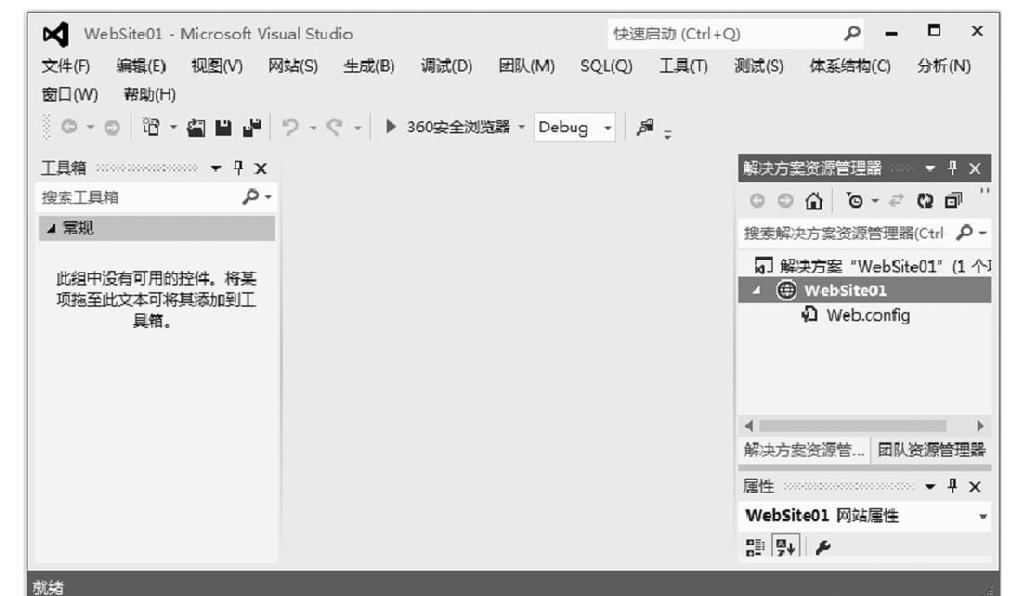The height and width of the screenshot is (596, 1030).
Task: Open the Toolbox window options dropdown
Action: pos(215,168)
